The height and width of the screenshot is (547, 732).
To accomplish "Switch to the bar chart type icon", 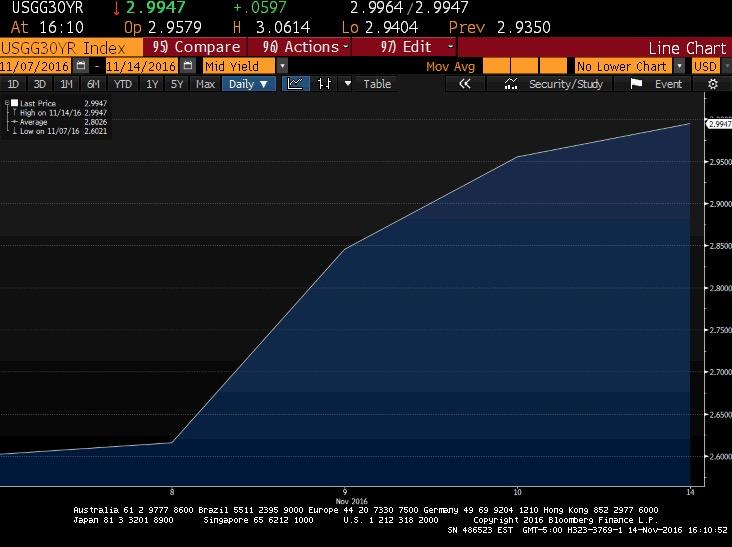I will pyautogui.click(x=324, y=84).
